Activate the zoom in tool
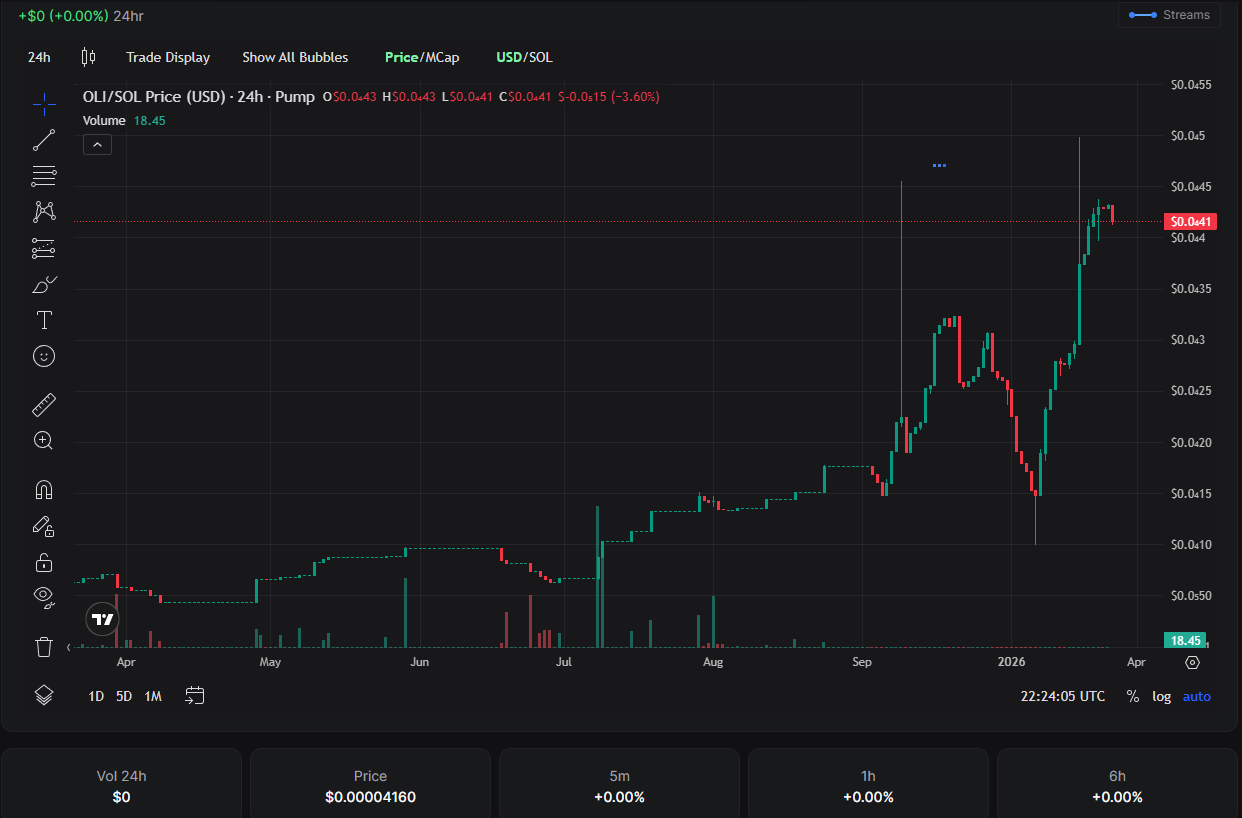The width and height of the screenshot is (1242, 818). pos(44,440)
